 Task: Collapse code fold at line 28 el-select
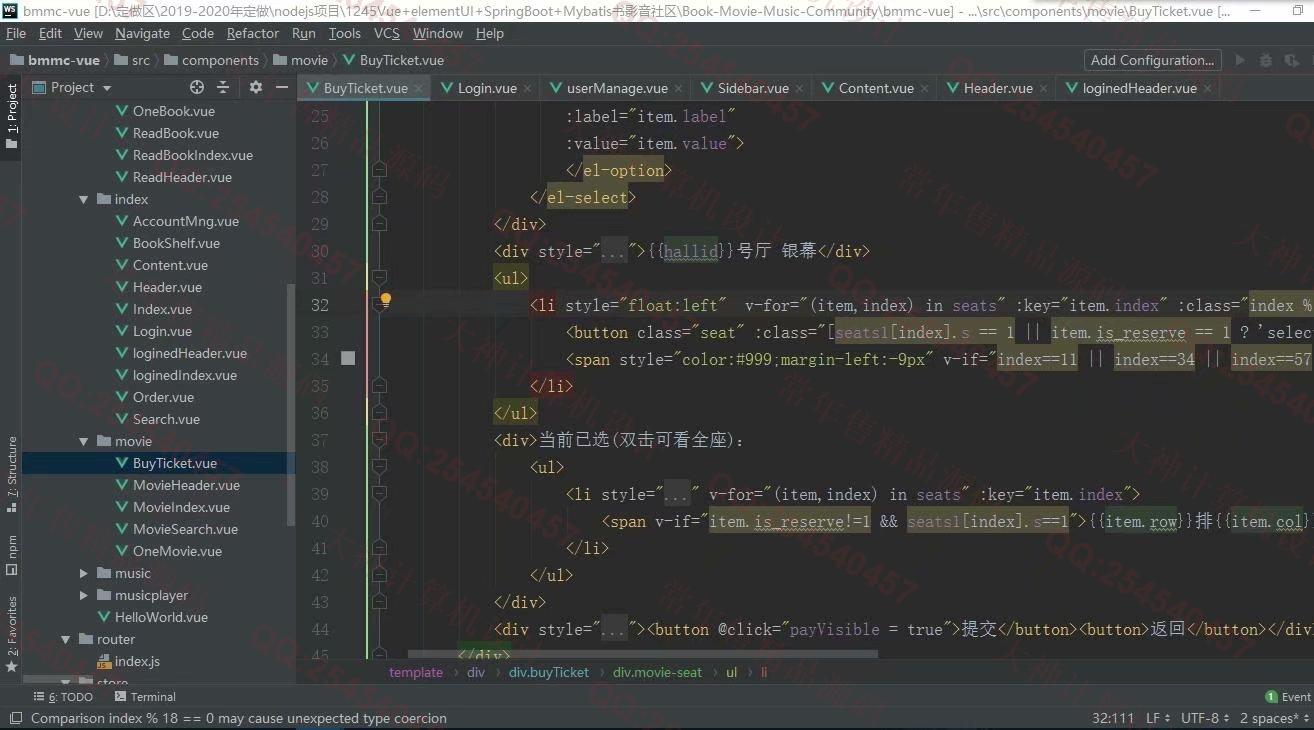(379, 198)
